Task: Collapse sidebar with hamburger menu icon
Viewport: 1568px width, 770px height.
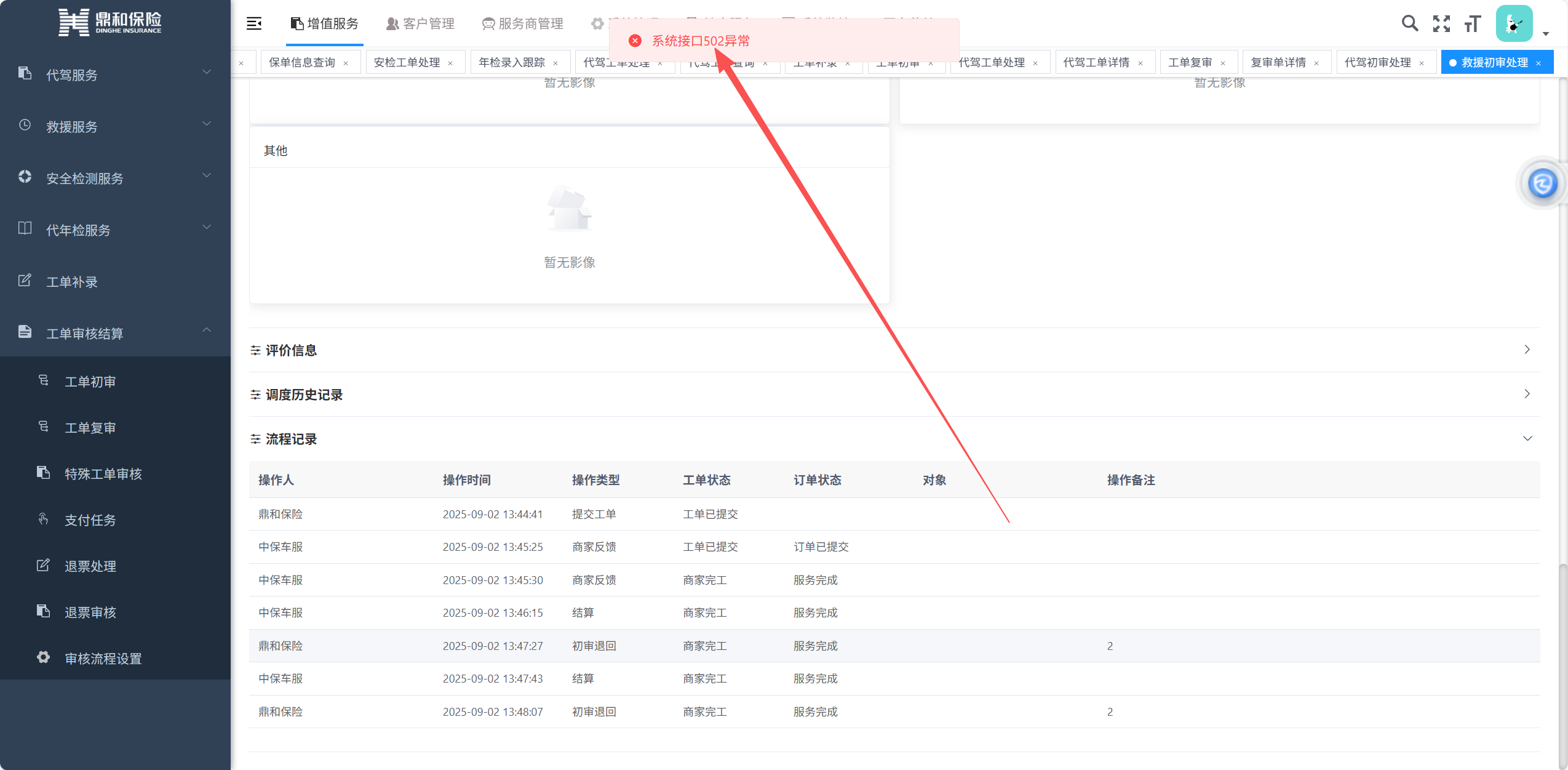Action: [254, 23]
